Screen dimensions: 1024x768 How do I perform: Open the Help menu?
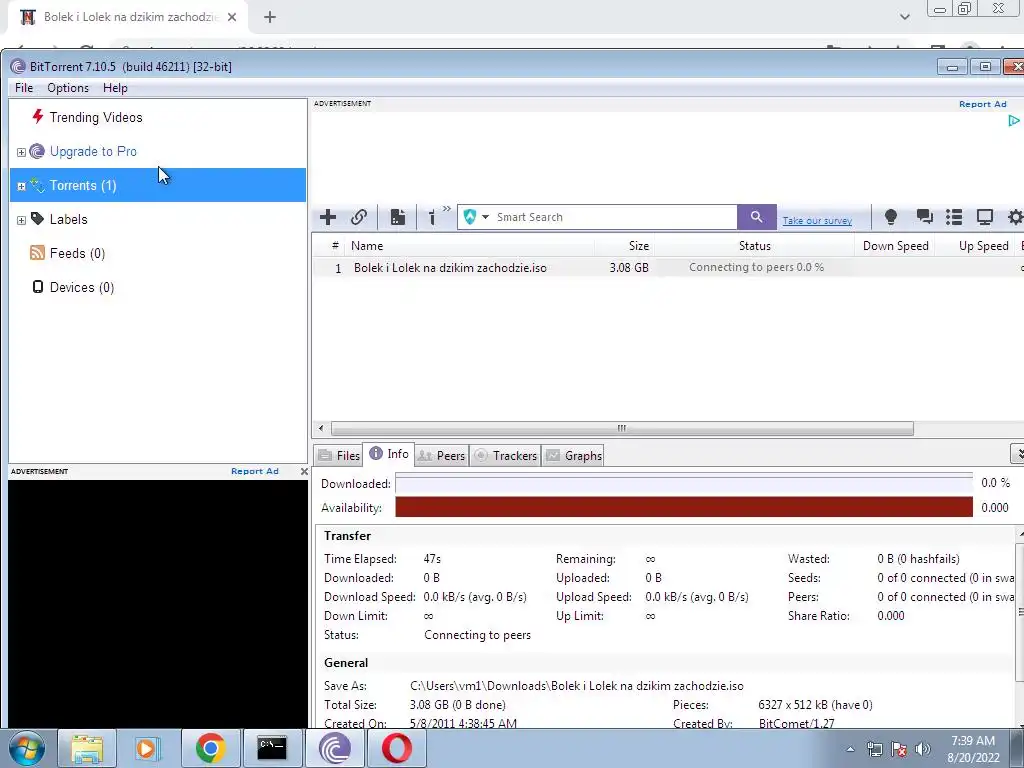click(x=115, y=88)
